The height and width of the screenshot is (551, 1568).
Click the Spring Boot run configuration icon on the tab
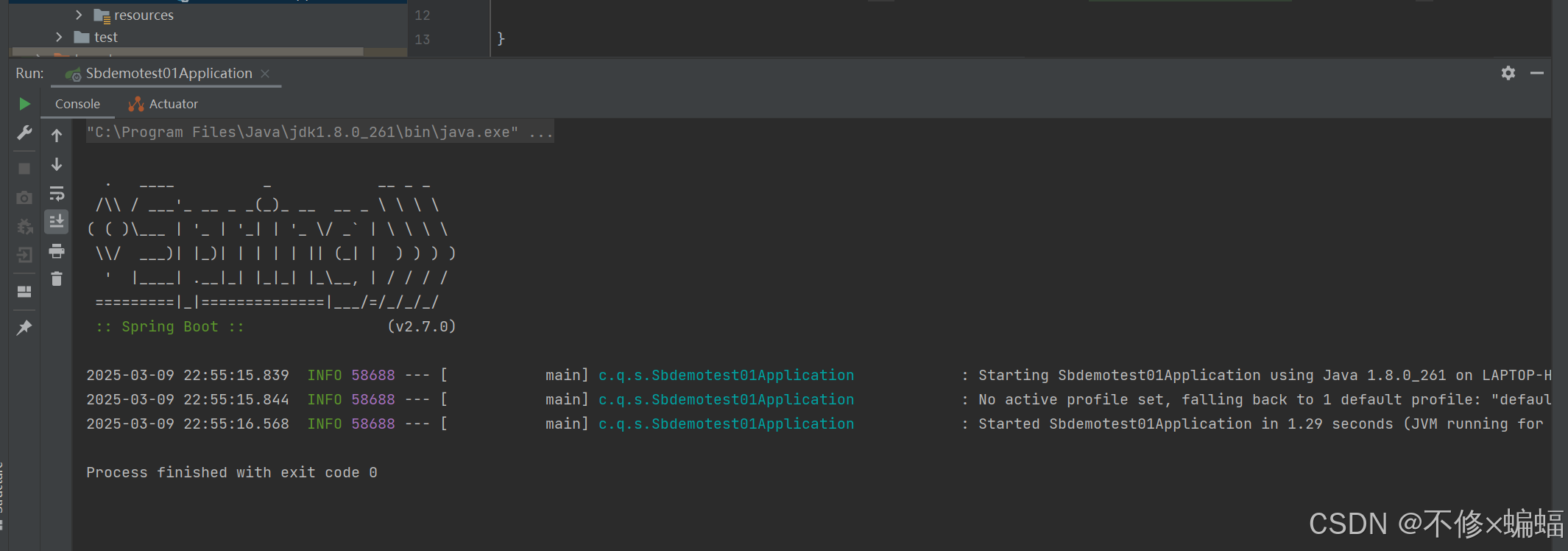[x=73, y=74]
